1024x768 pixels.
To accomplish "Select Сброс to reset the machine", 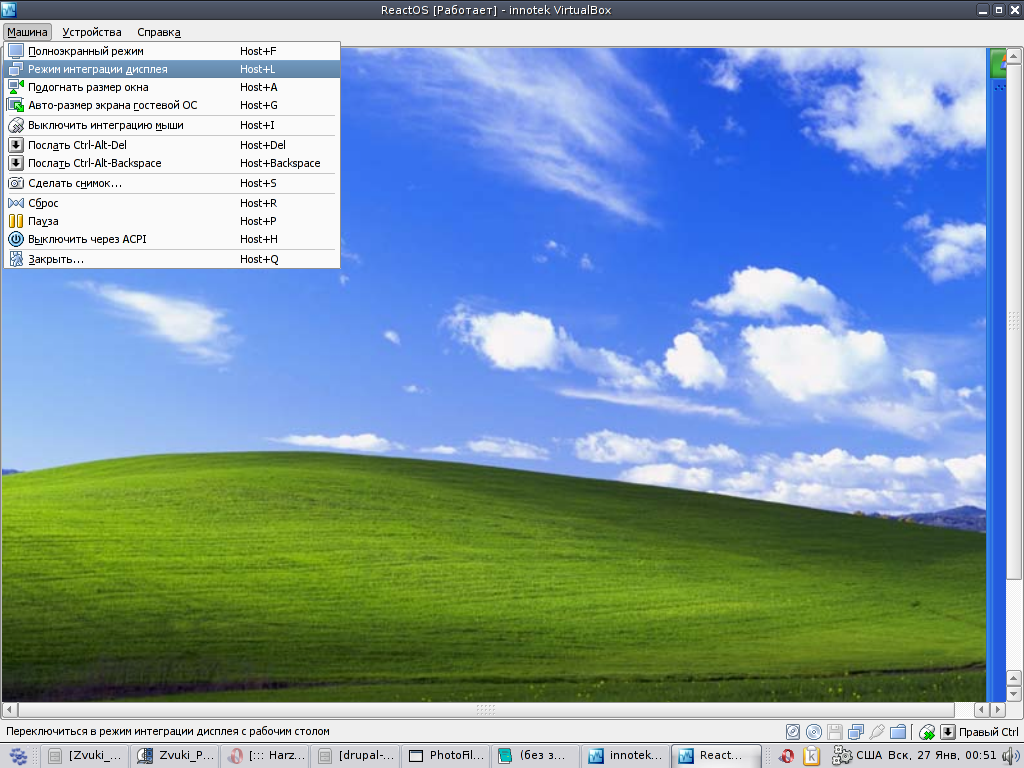I will click(x=172, y=203).
